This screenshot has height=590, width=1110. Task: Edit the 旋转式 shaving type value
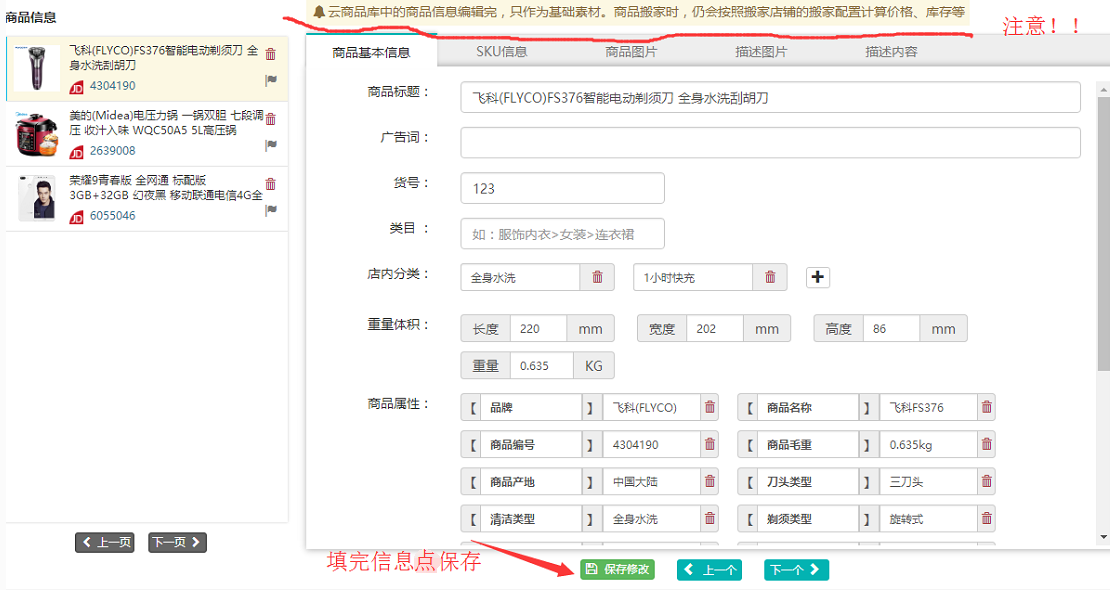pyautogui.click(x=929, y=518)
